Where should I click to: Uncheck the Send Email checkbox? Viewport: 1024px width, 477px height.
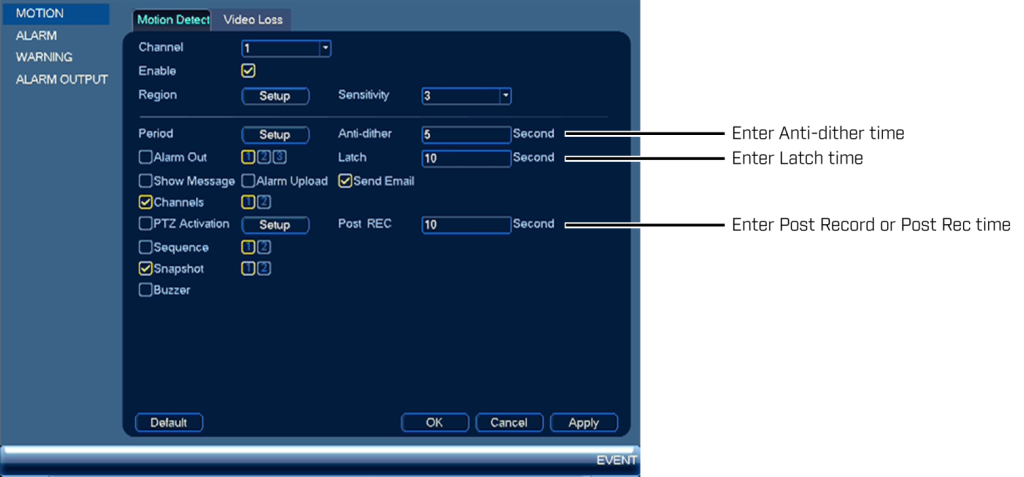click(345, 181)
